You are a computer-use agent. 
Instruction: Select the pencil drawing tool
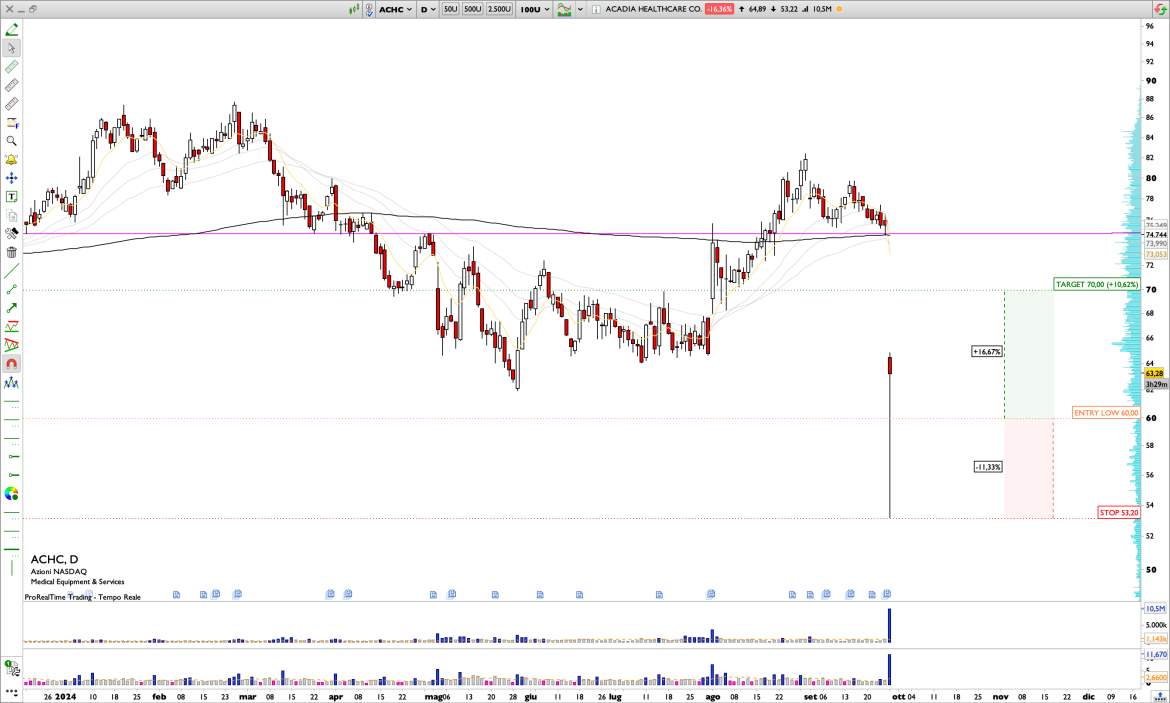click(x=11, y=28)
